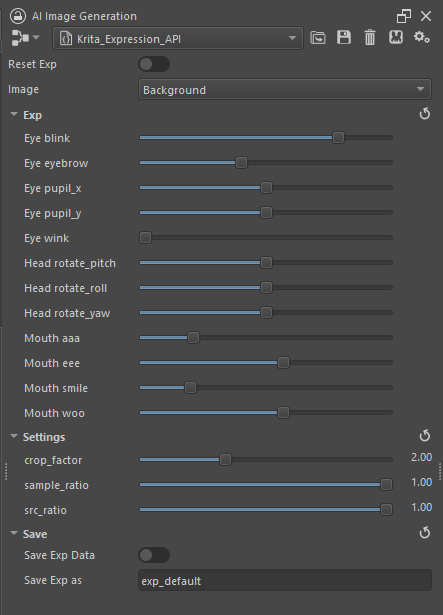
Task: Reset the Exp section with its arrow
Action: [425, 114]
